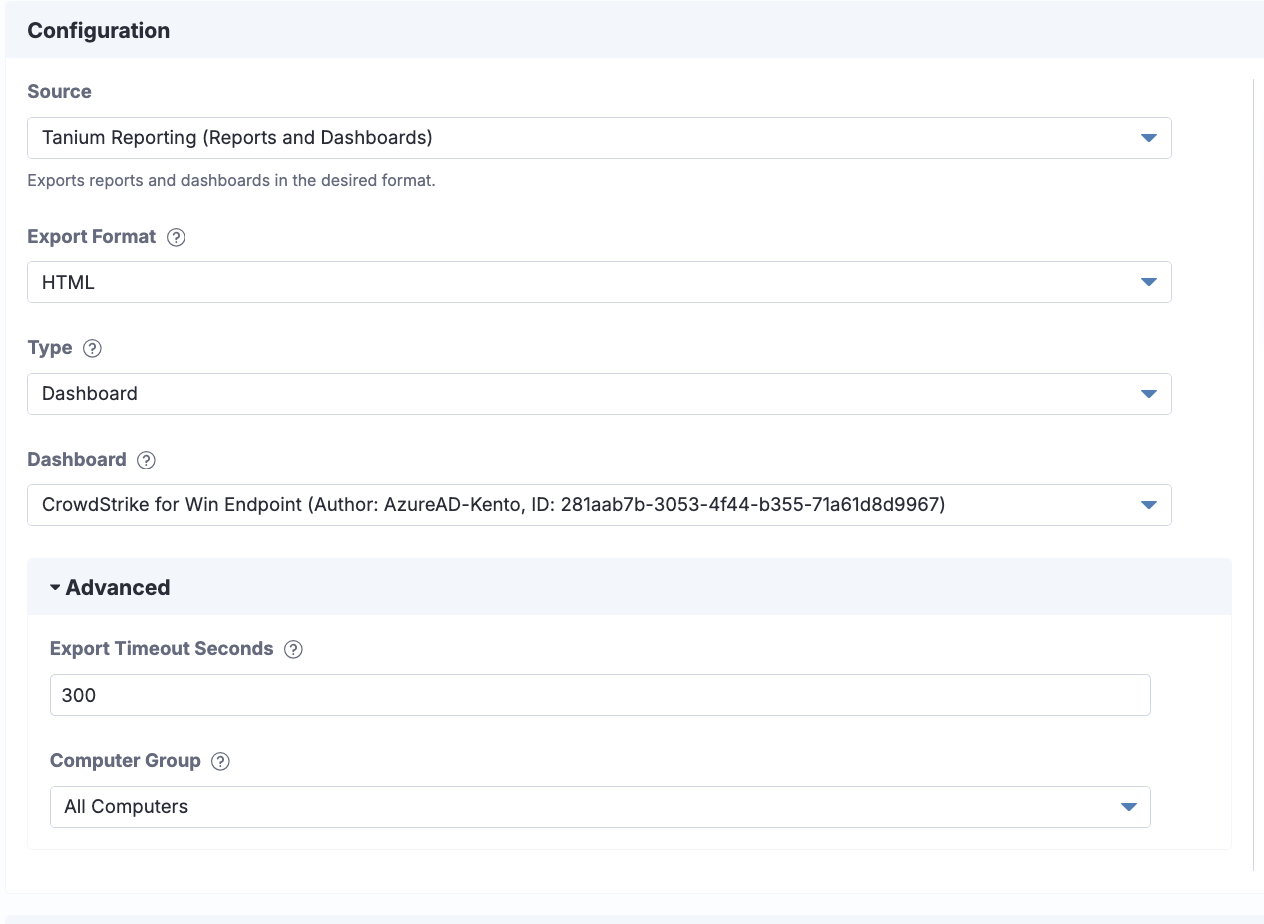The width and height of the screenshot is (1264, 924).
Task: Show help for Computer Group
Action: (221, 761)
